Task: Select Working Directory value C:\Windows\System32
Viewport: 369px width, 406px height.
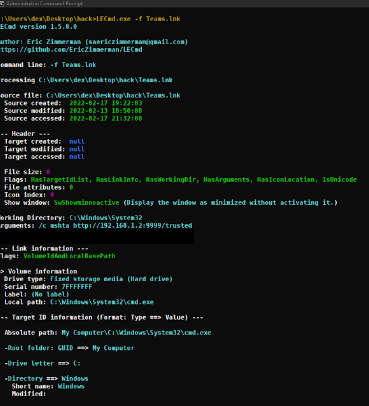Action: [106, 218]
